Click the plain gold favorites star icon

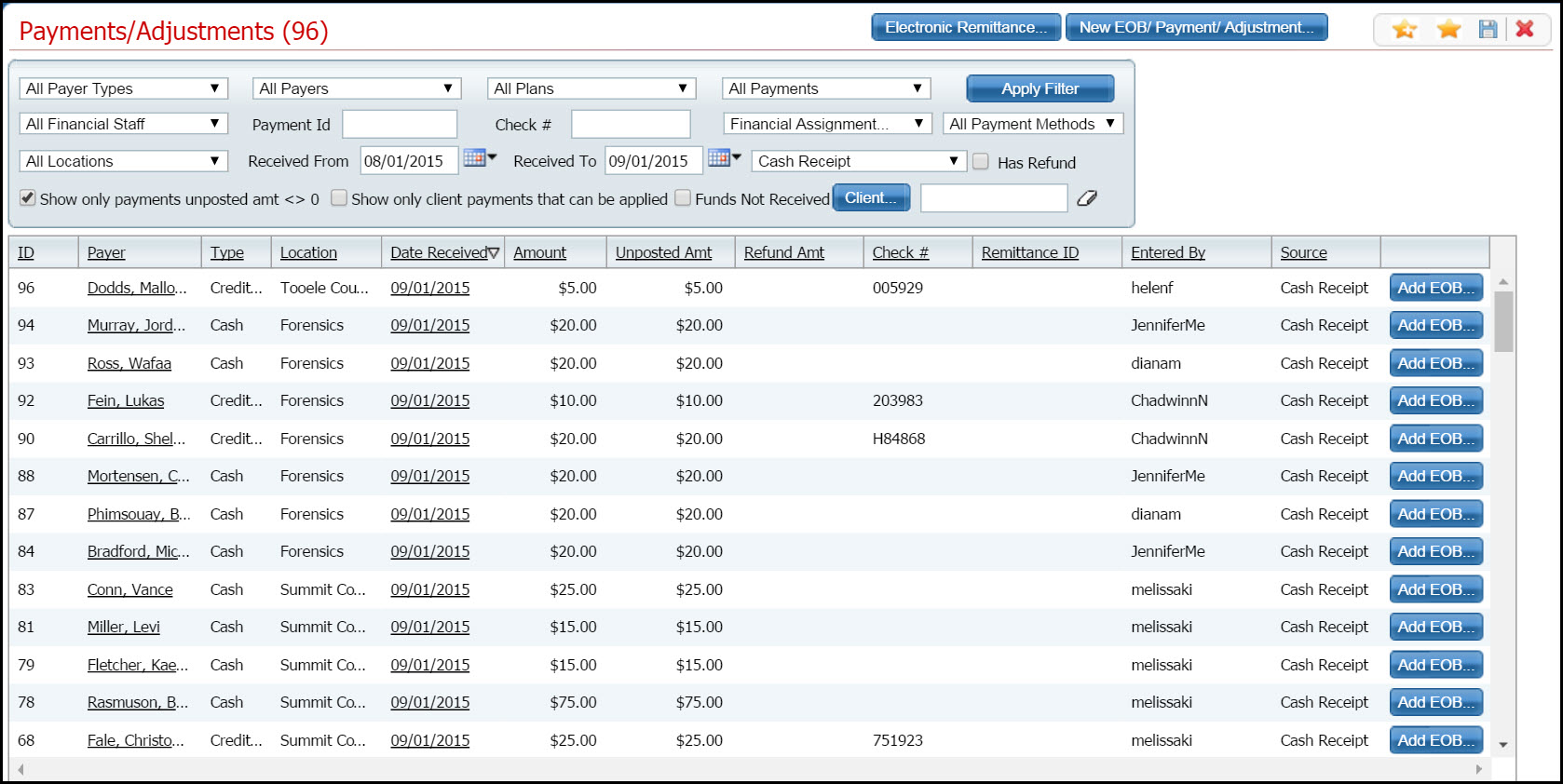1448,30
